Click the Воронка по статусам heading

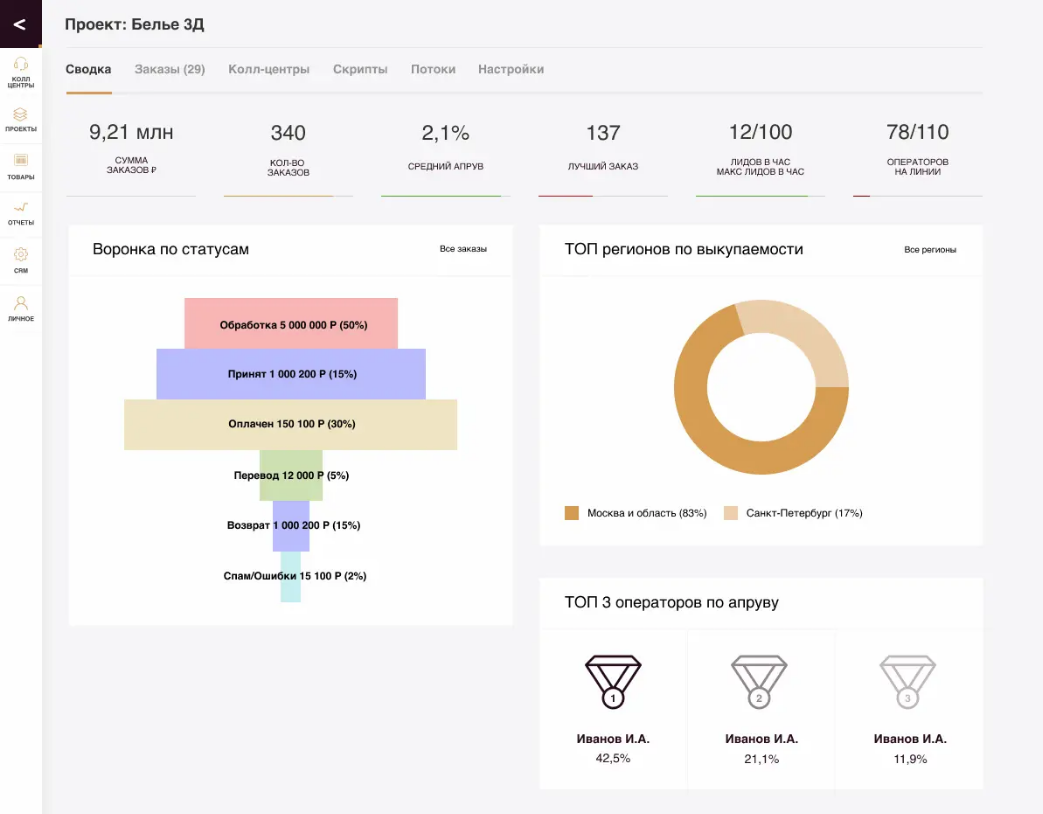coord(171,249)
